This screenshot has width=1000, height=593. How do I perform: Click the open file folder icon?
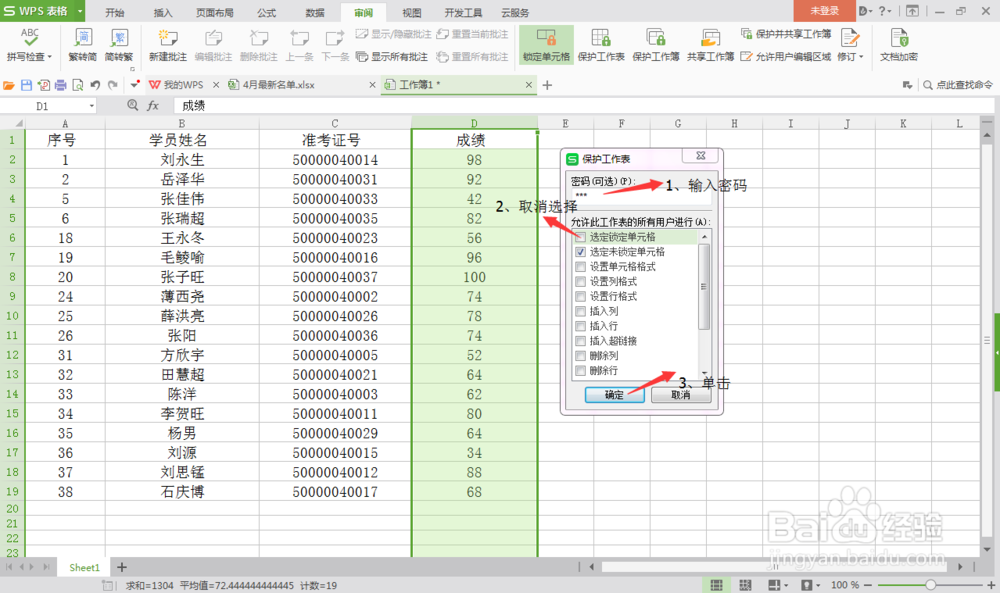(x=9, y=85)
